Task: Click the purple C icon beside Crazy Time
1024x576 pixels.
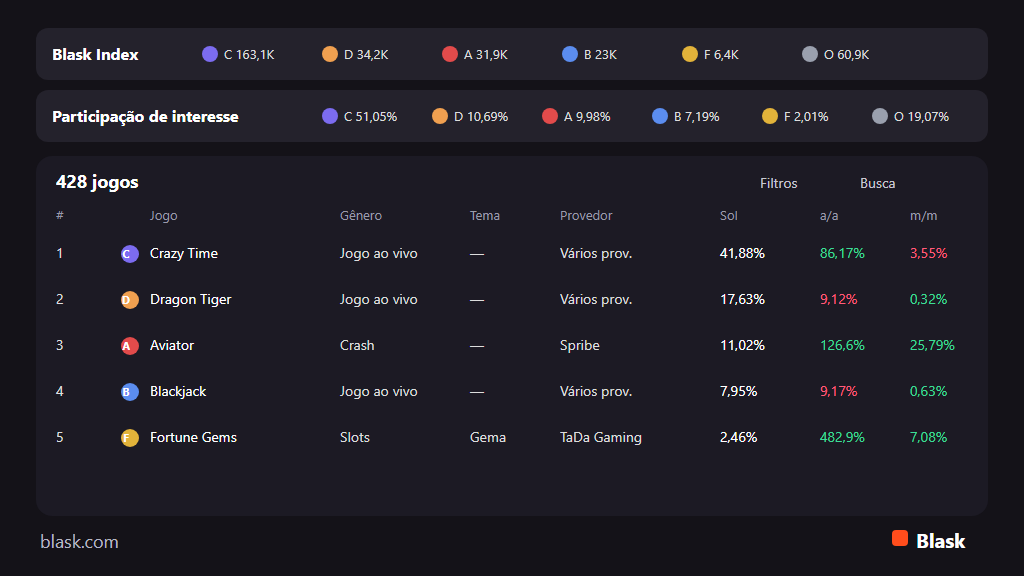Action: coord(129,253)
